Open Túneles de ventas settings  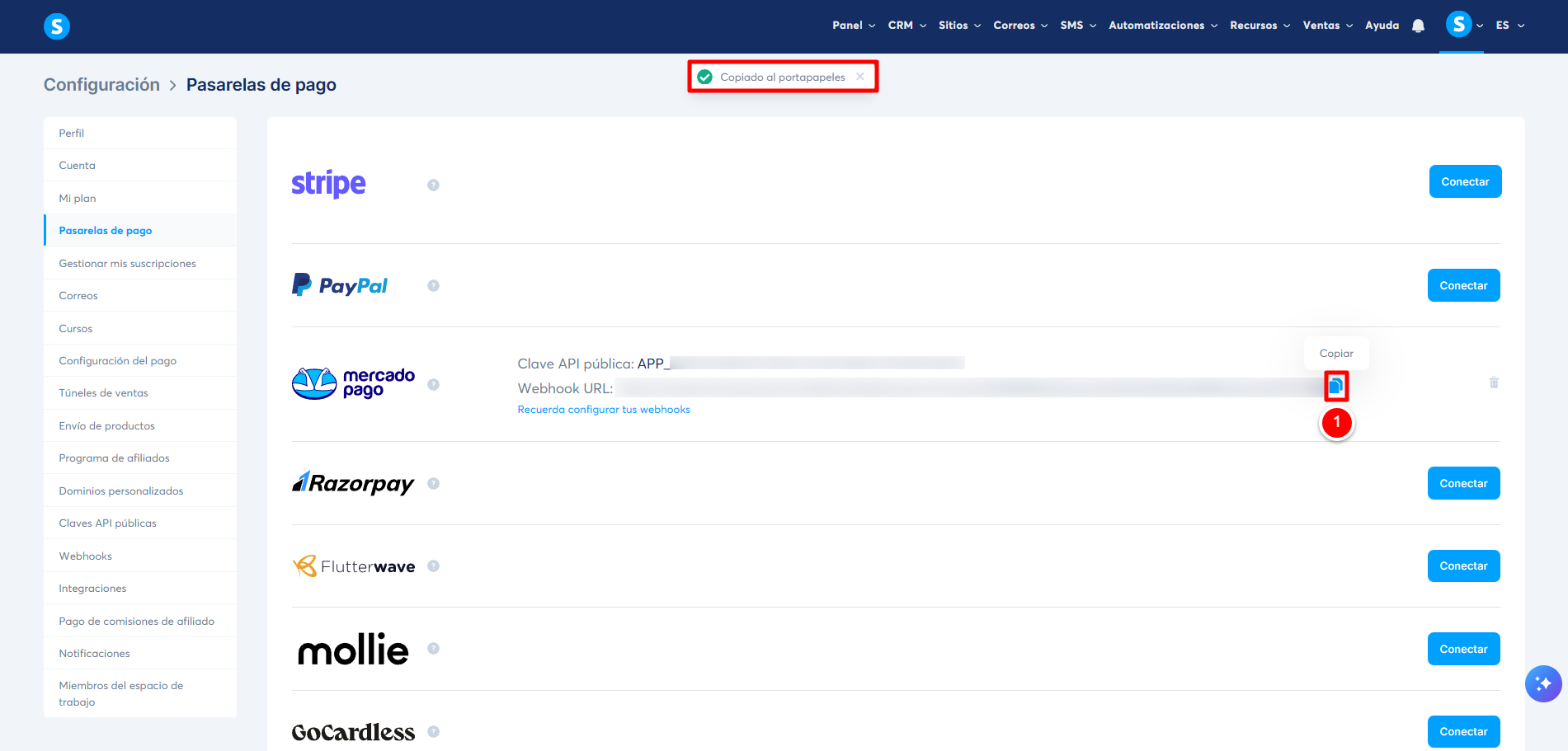(140, 393)
